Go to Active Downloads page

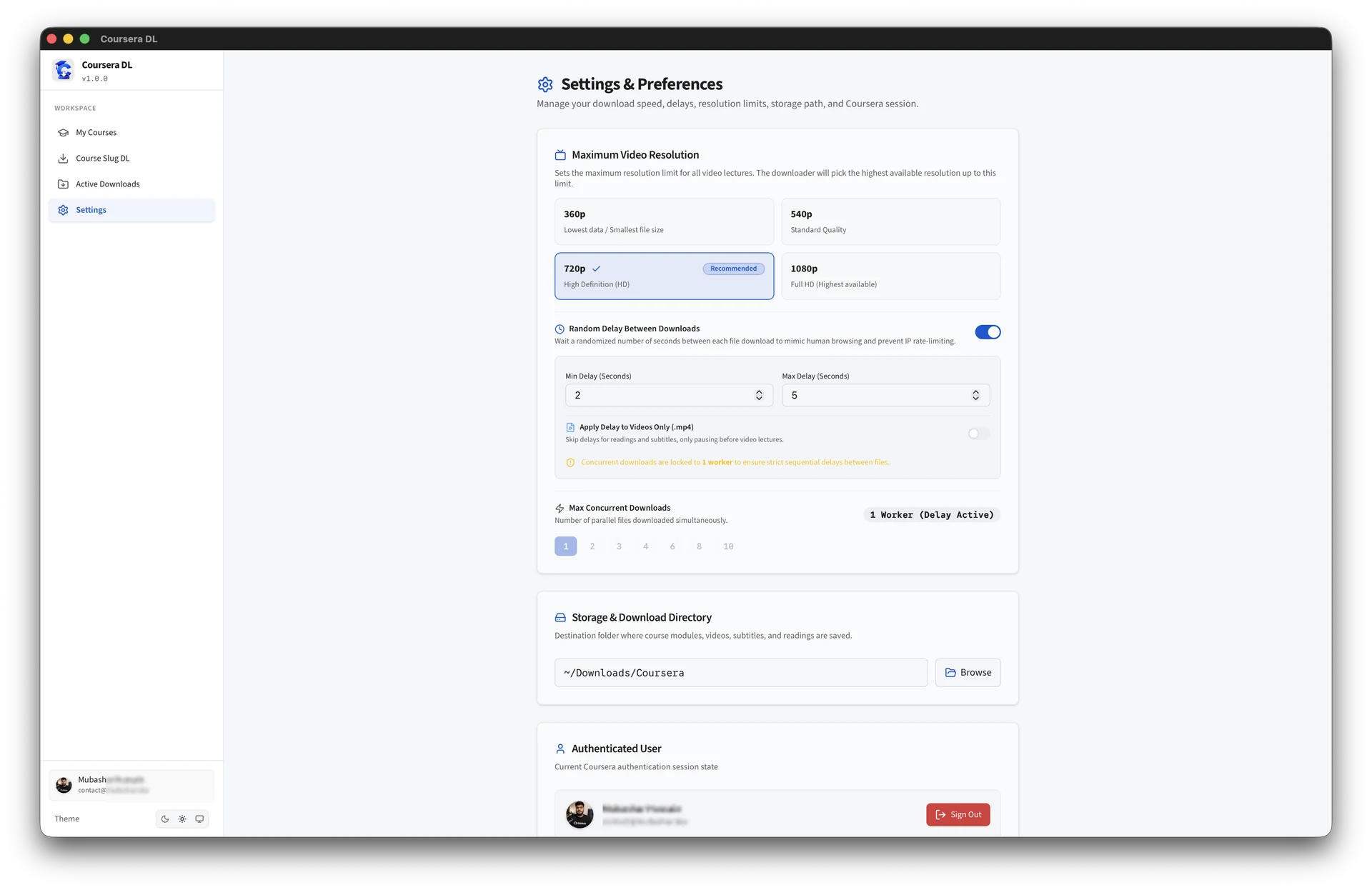[131, 184]
